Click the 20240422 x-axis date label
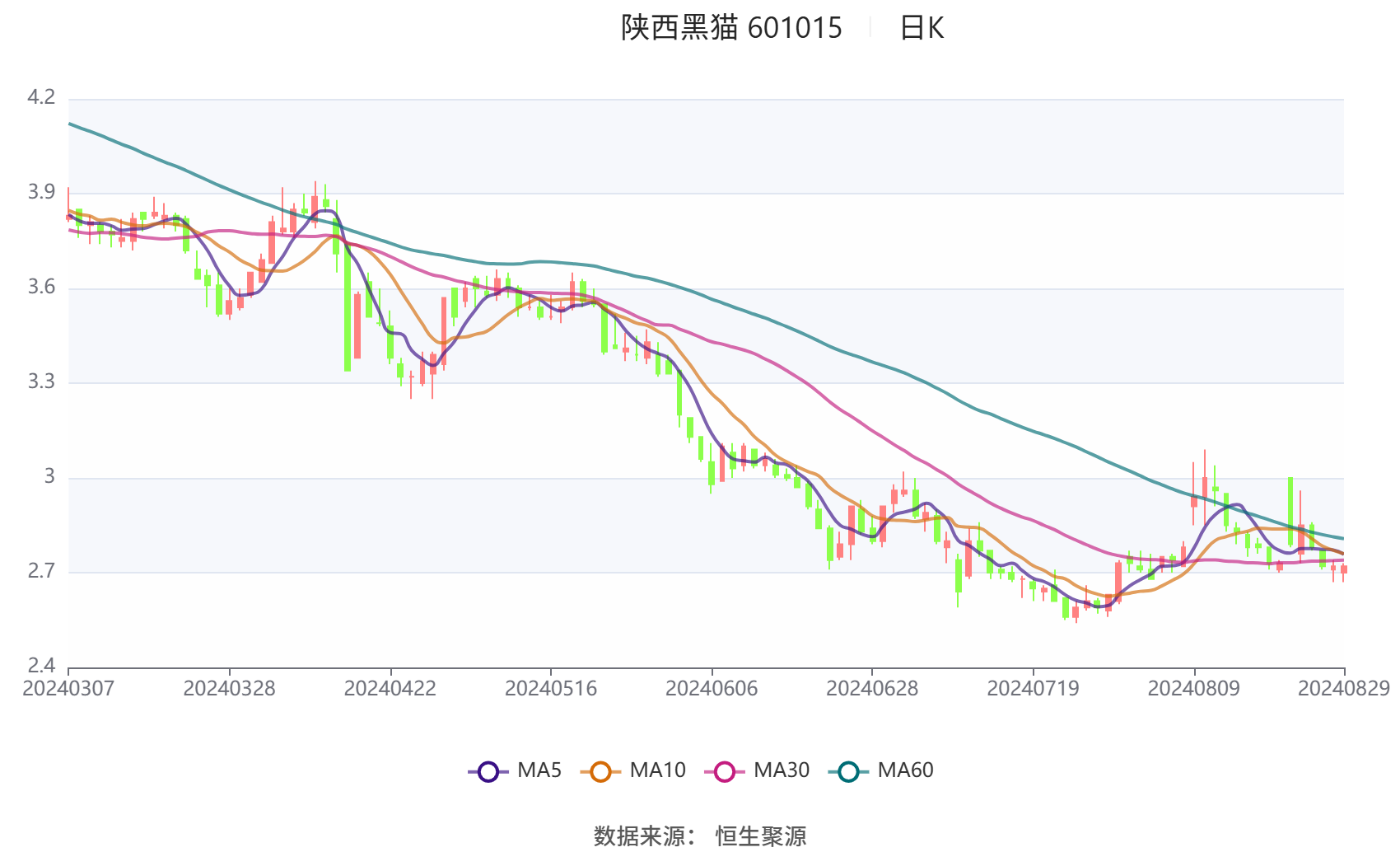The image size is (1400, 852). [x=390, y=688]
